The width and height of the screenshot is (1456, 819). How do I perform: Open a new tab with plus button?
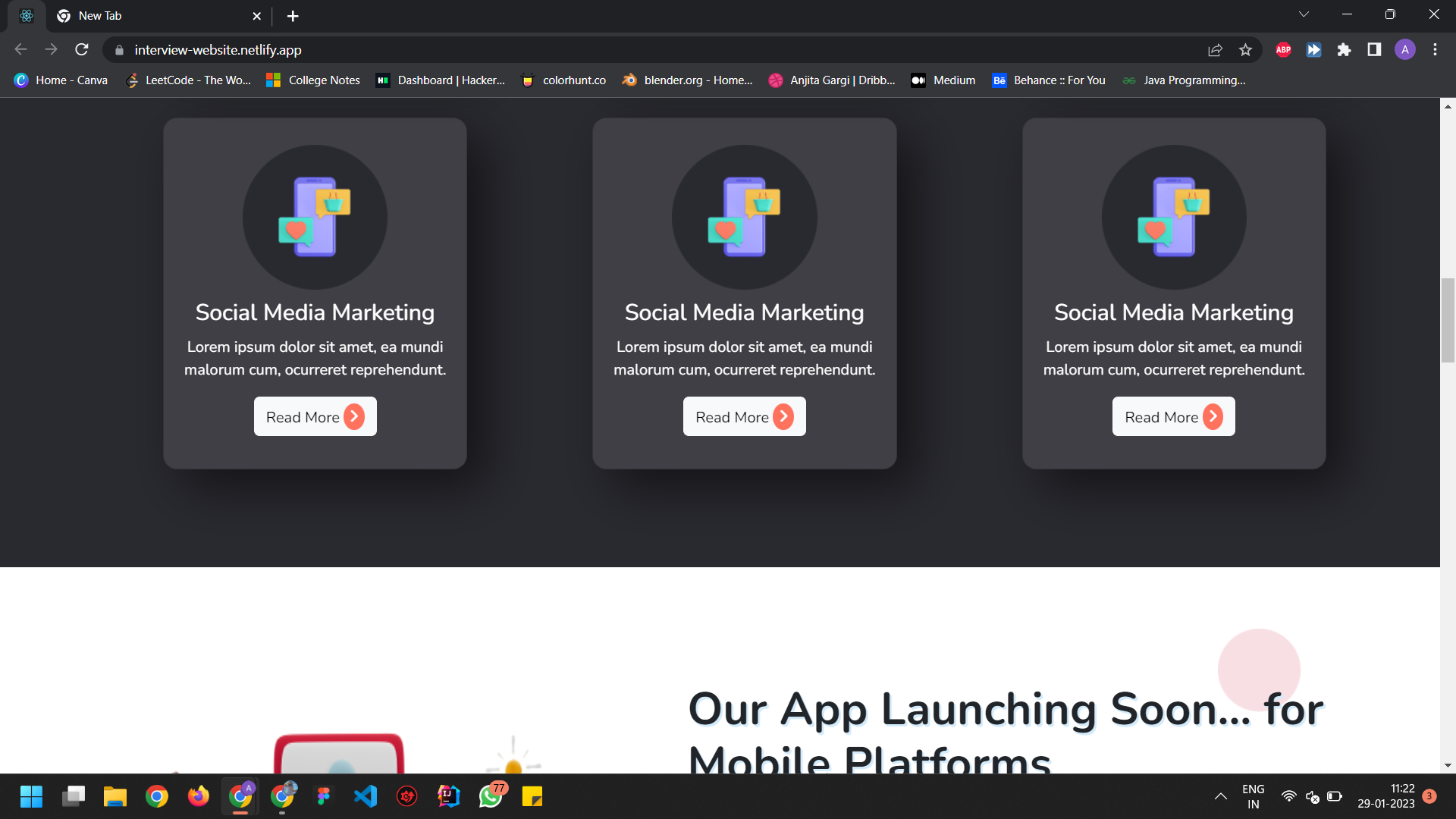tap(293, 16)
